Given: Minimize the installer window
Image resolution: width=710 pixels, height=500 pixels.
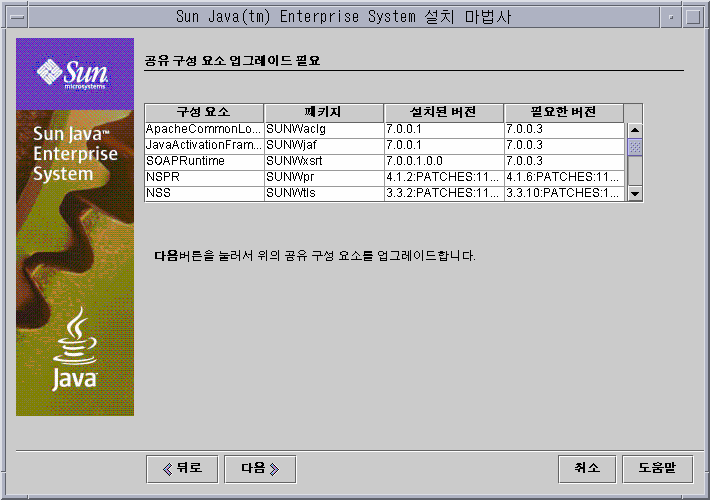Looking at the screenshot, I should [x=671, y=17].
